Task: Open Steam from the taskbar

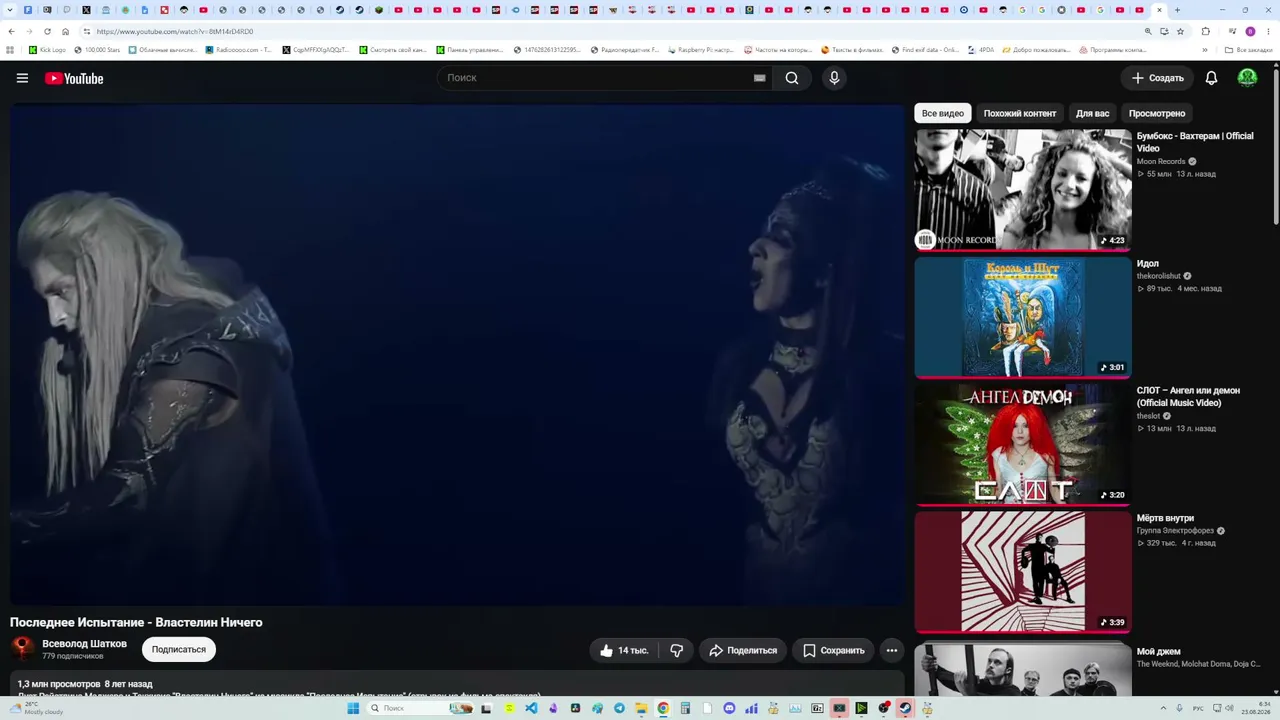Action: pyautogui.click(x=905, y=708)
